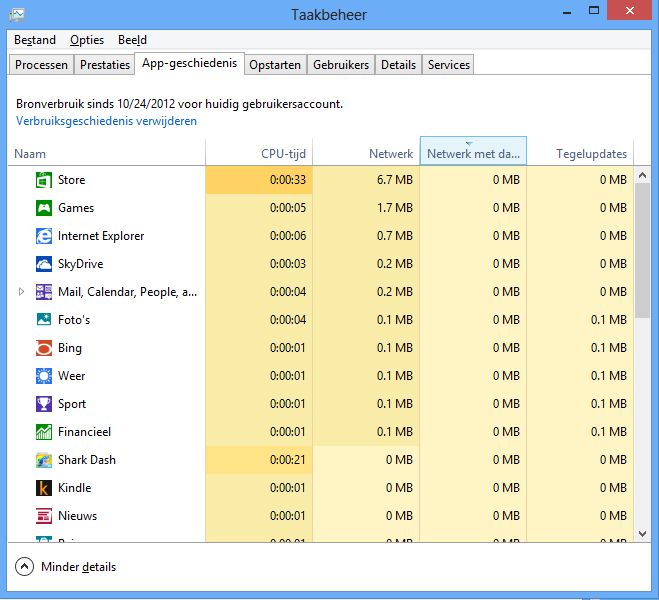Switch to the Opstarten tab

(275, 65)
